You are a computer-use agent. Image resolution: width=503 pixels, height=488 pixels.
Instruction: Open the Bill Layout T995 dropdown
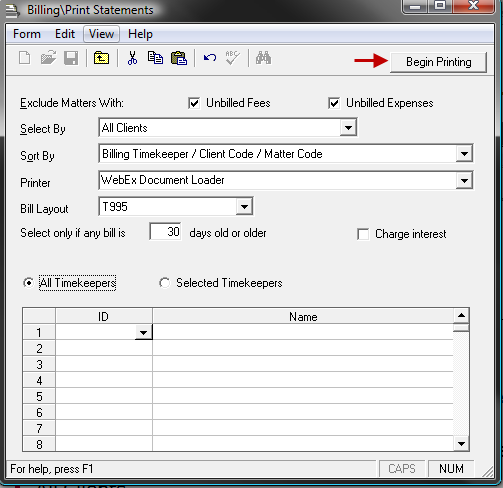click(x=244, y=207)
